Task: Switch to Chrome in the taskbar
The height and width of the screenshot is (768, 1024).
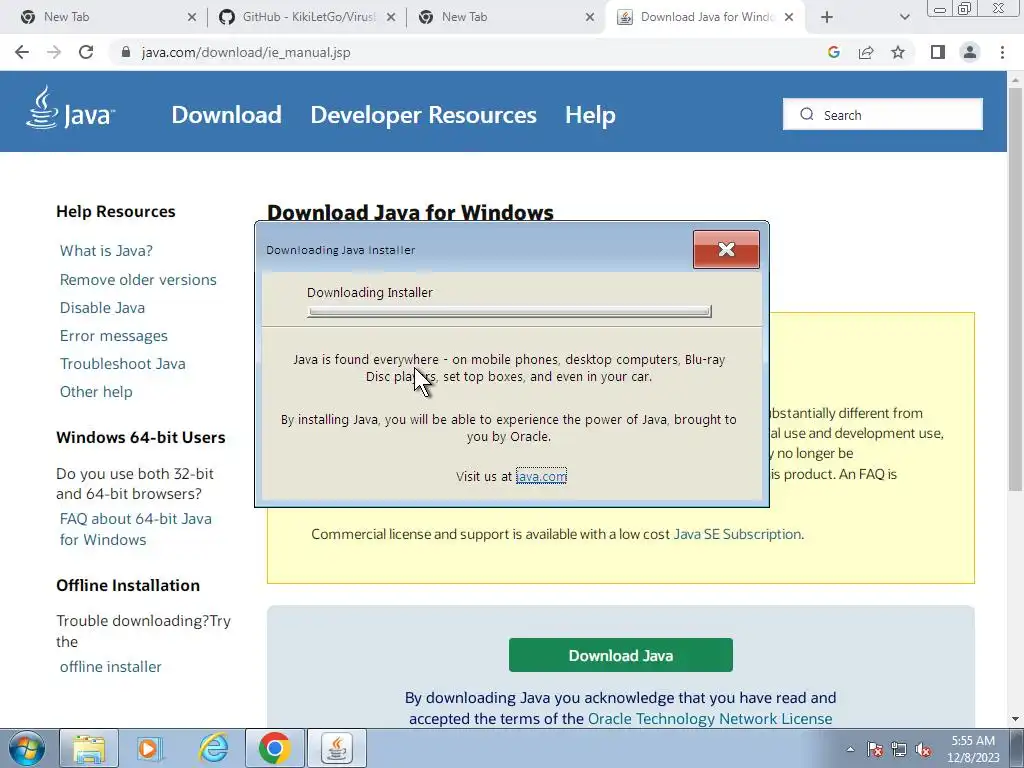Action: pos(275,748)
